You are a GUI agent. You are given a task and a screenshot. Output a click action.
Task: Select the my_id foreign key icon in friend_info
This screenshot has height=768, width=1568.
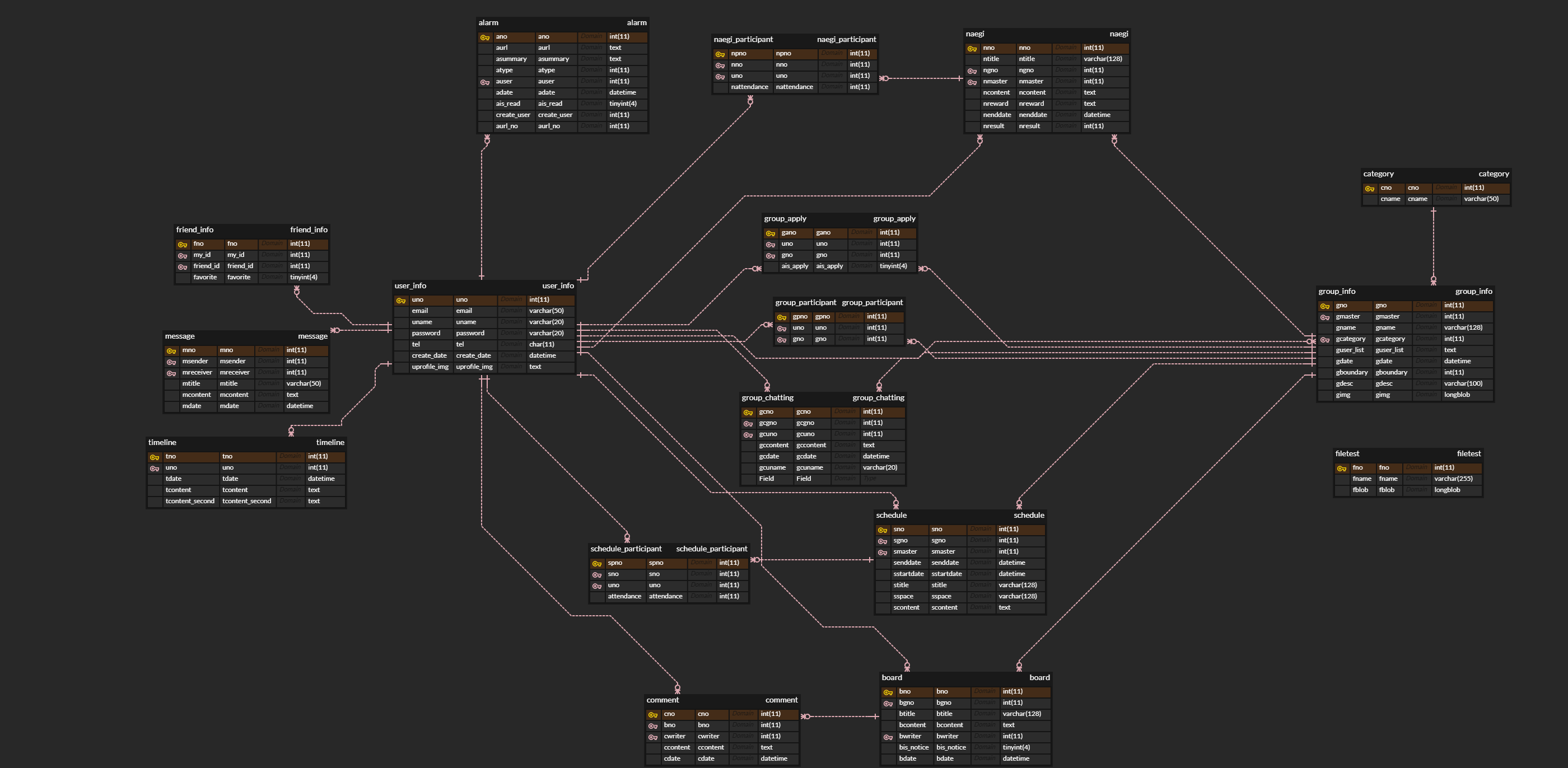(x=183, y=256)
